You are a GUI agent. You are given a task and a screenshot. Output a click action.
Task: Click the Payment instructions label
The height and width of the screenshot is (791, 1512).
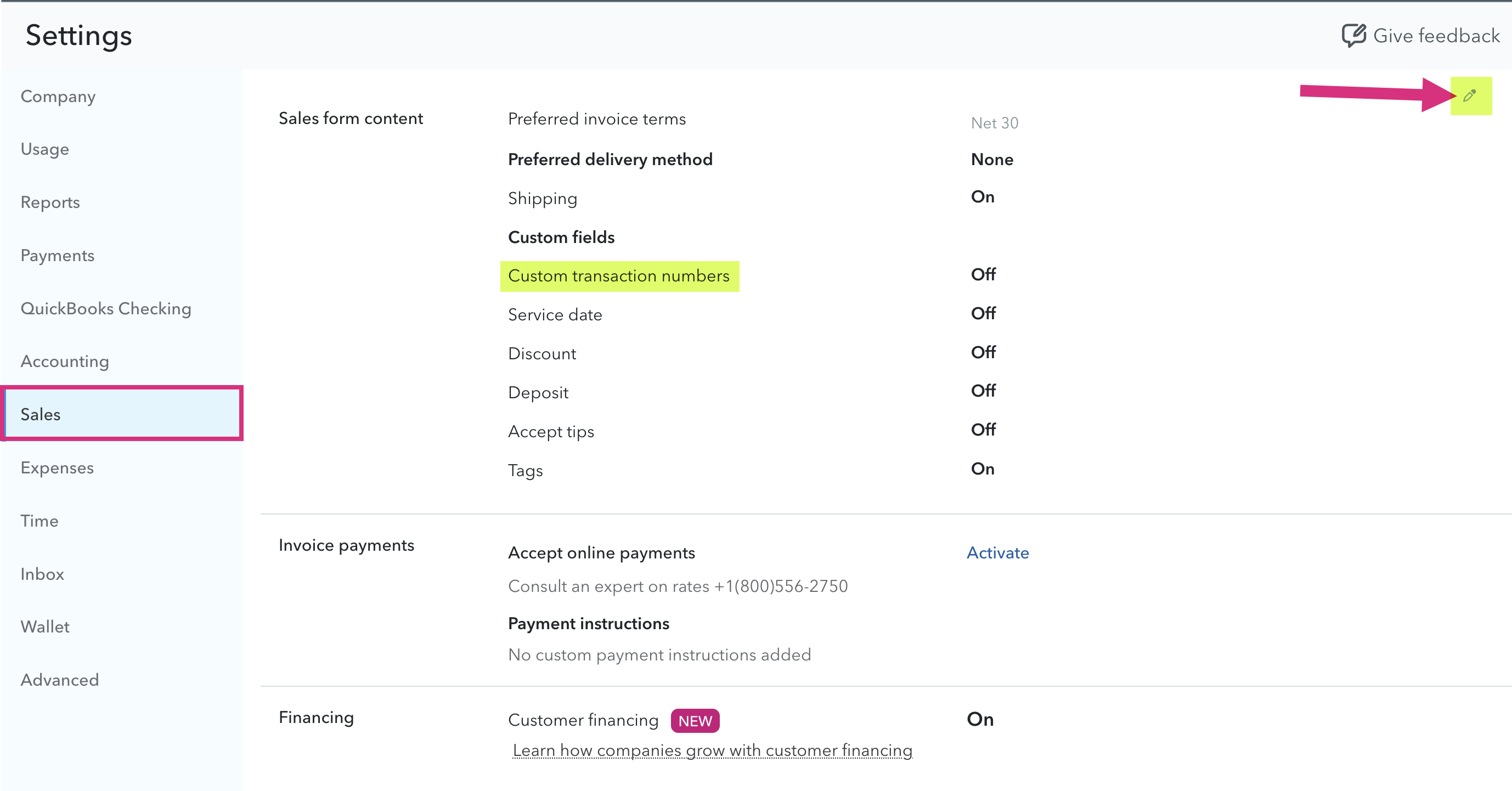coord(588,623)
